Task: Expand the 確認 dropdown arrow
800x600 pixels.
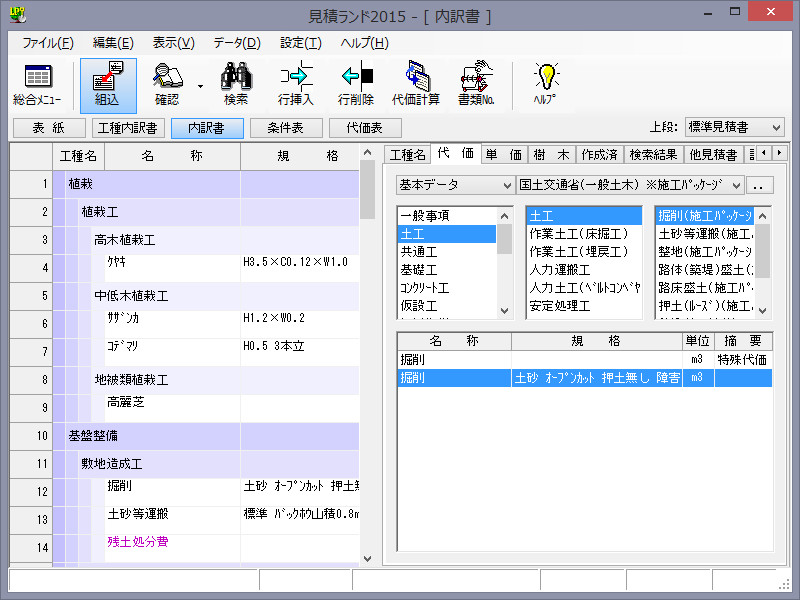Action: tap(199, 86)
